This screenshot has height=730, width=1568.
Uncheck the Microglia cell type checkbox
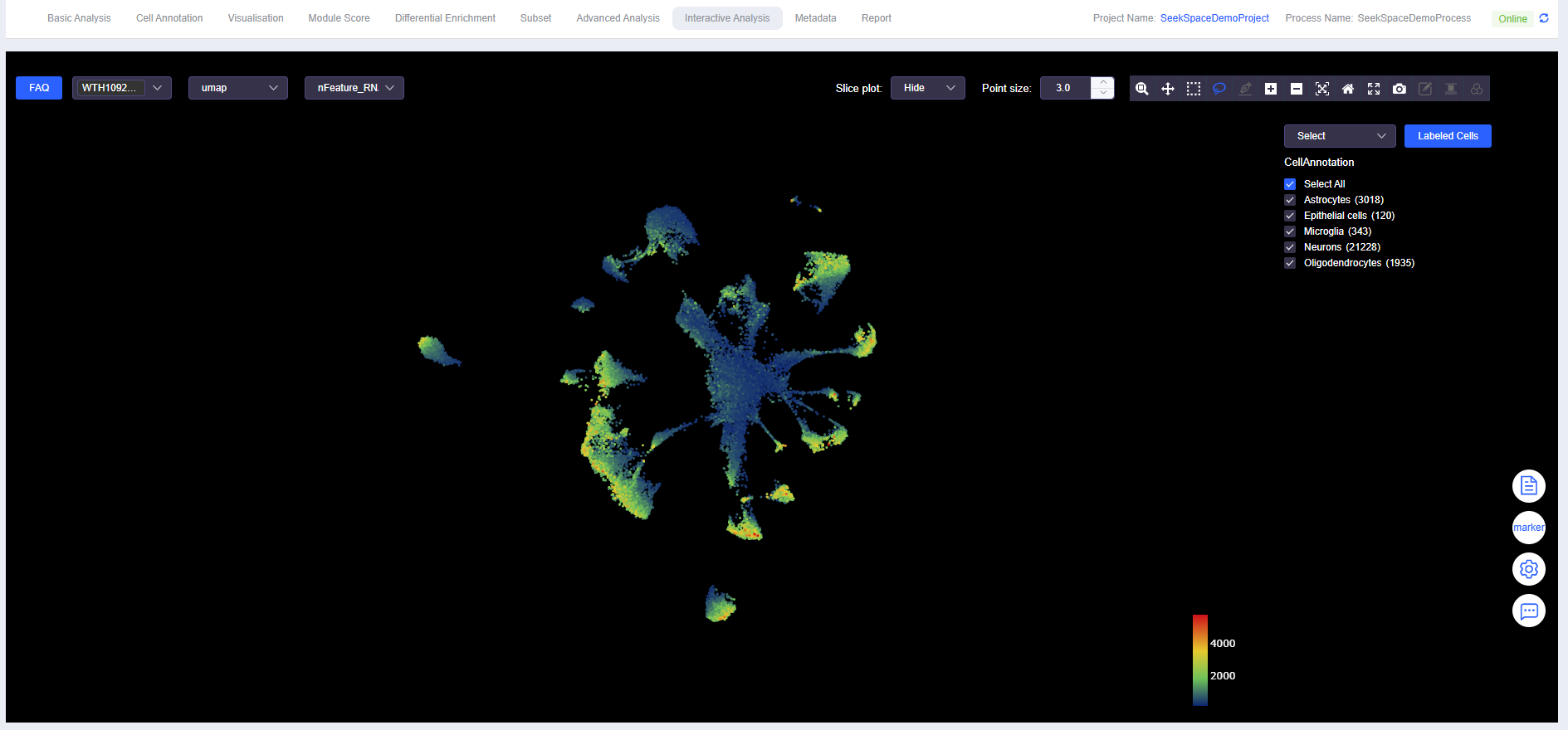pyautogui.click(x=1290, y=231)
